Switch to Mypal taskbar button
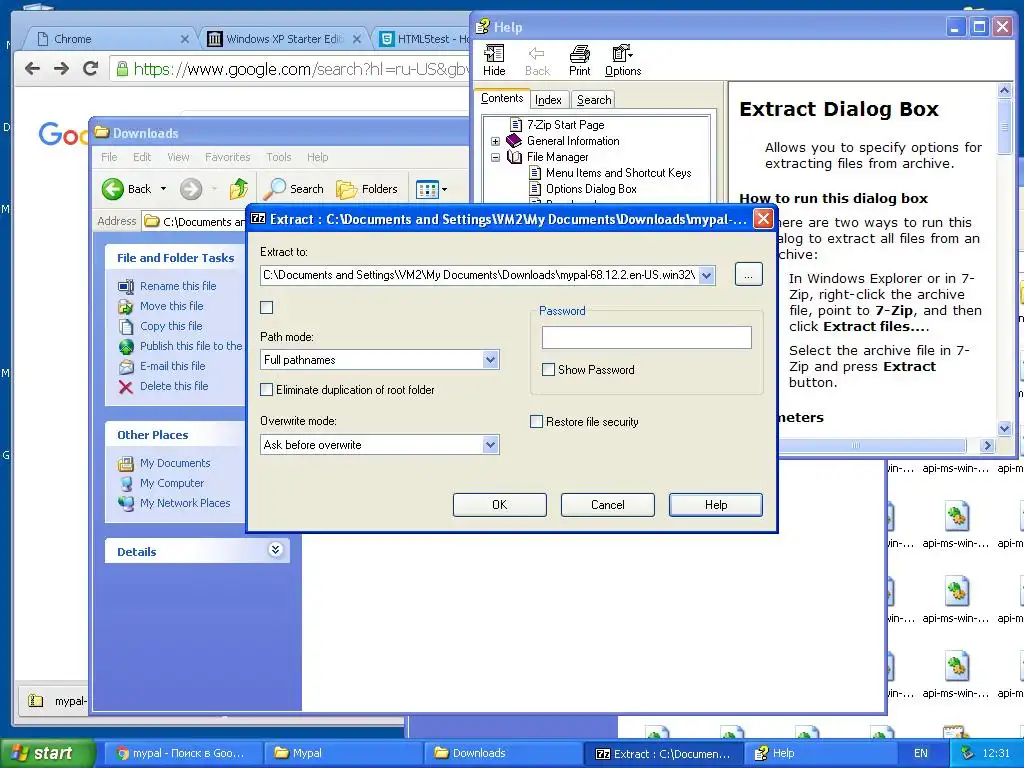 (x=343, y=754)
